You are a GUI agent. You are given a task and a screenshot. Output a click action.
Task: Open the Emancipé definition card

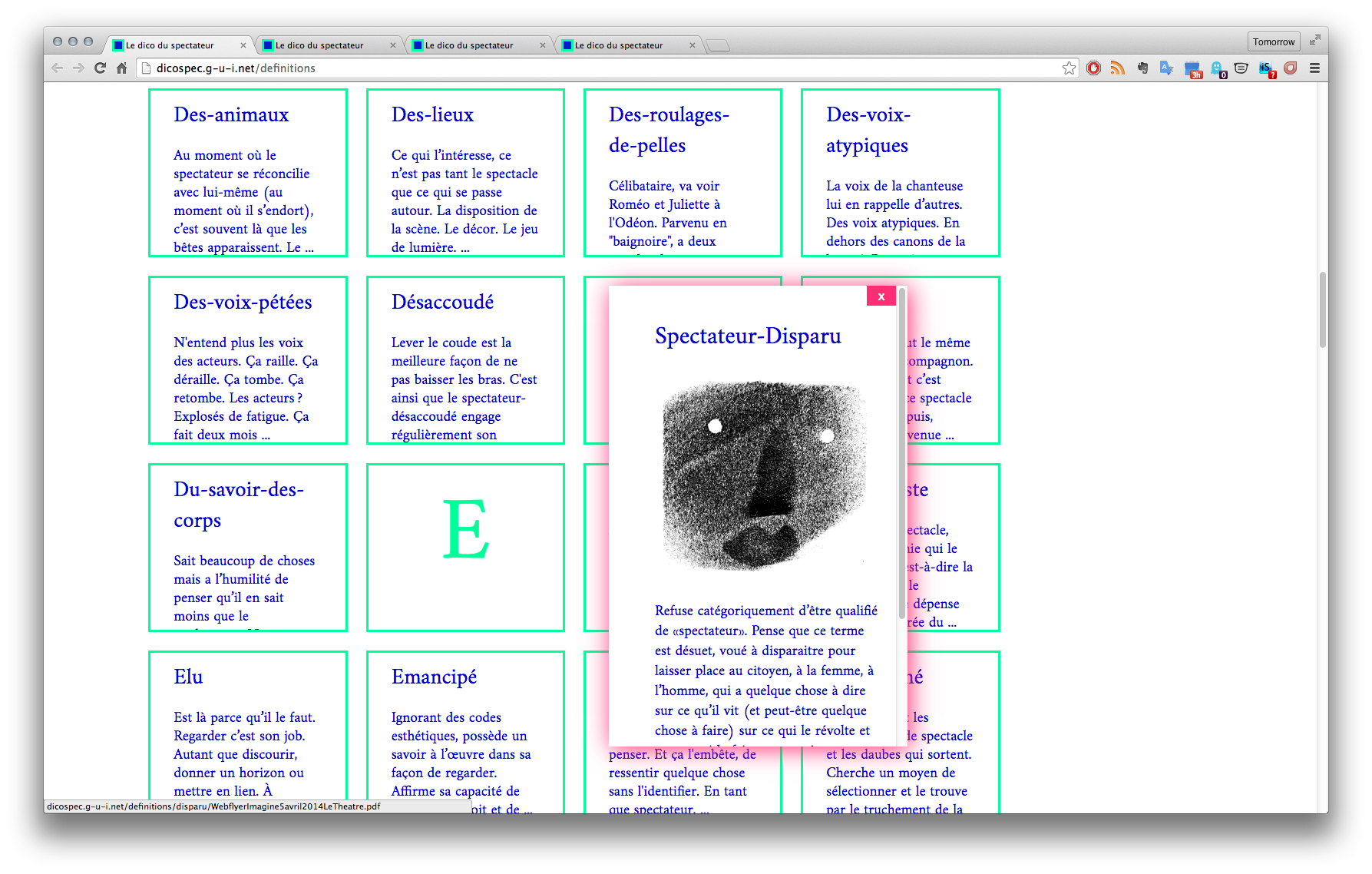pyautogui.click(x=465, y=731)
